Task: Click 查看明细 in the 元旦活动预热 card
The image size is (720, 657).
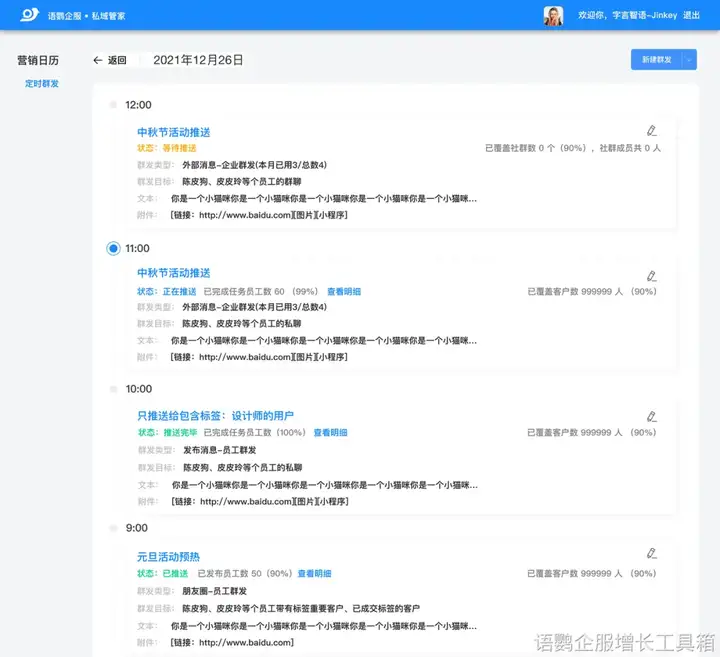Action: (314, 574)
